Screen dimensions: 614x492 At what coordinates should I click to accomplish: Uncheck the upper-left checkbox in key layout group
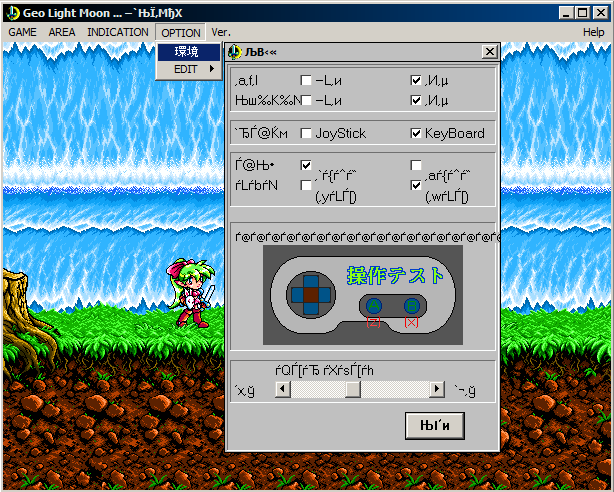point(306,165)
